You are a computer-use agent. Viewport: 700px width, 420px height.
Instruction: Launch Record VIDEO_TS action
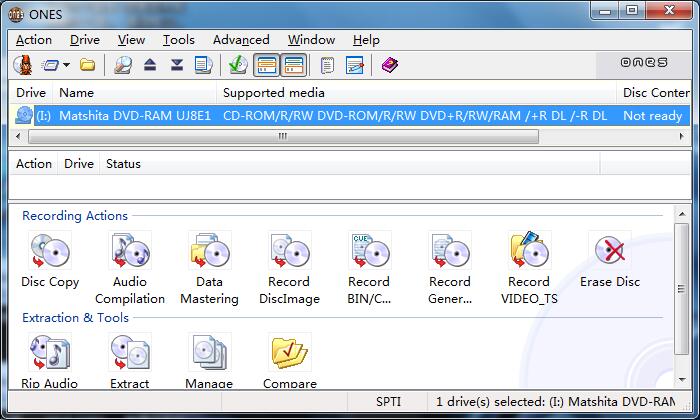point(529,268)
